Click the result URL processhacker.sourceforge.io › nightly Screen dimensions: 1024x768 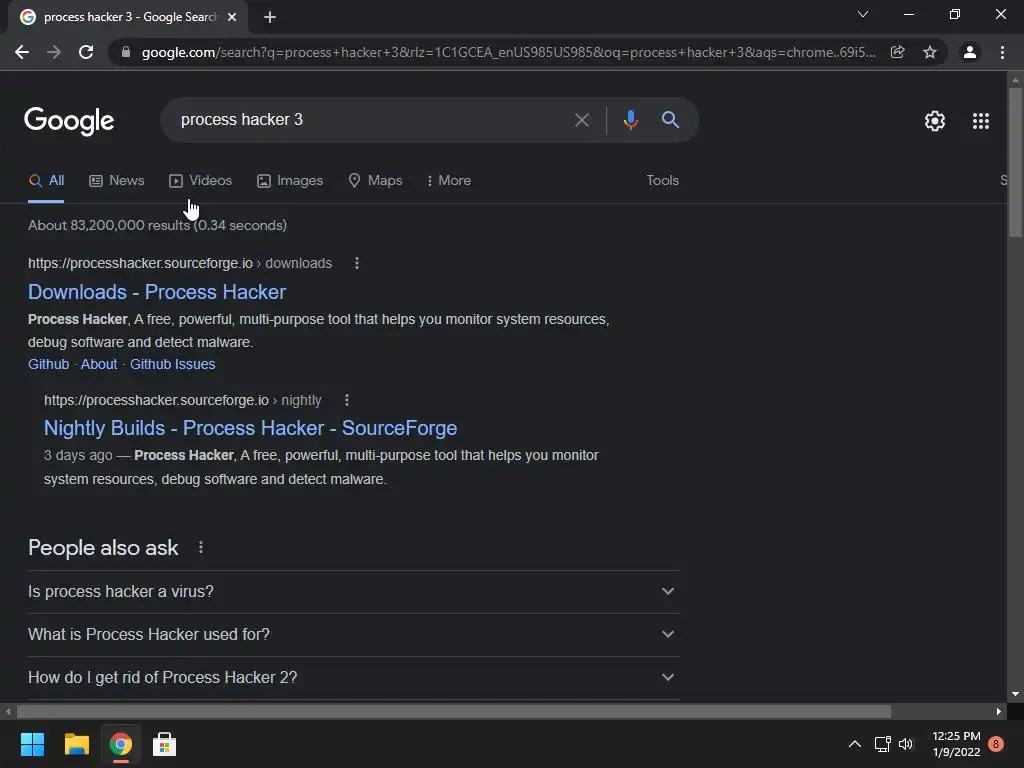183,400
